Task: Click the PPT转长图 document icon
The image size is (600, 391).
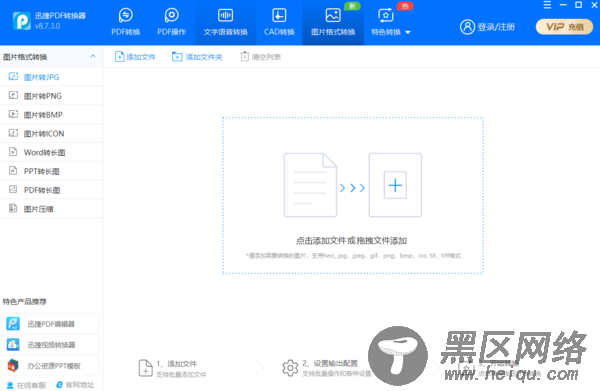Action: [13, 171]
